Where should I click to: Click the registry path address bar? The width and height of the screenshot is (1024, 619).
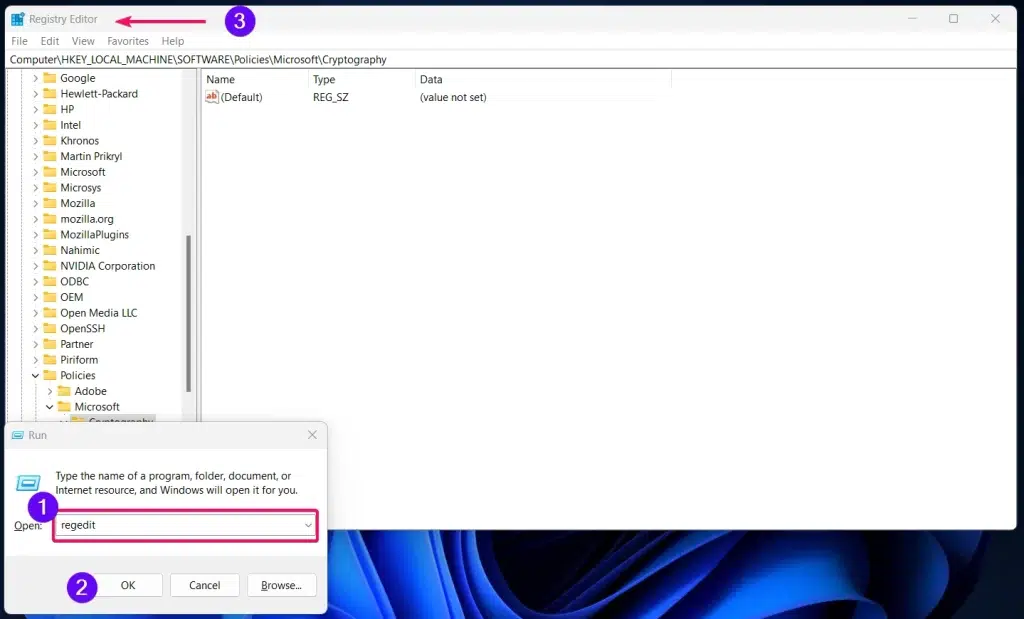(x=511, y=59)
